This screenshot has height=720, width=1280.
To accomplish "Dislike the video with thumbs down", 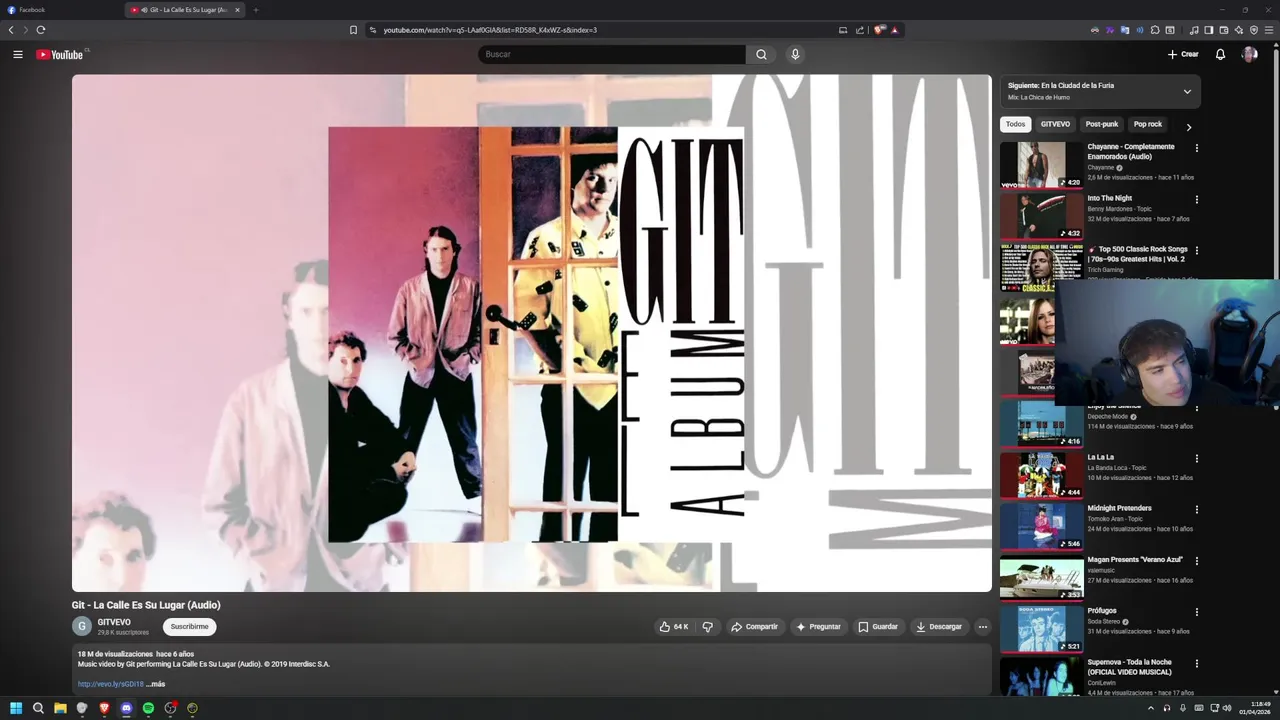I will (707, 627).
